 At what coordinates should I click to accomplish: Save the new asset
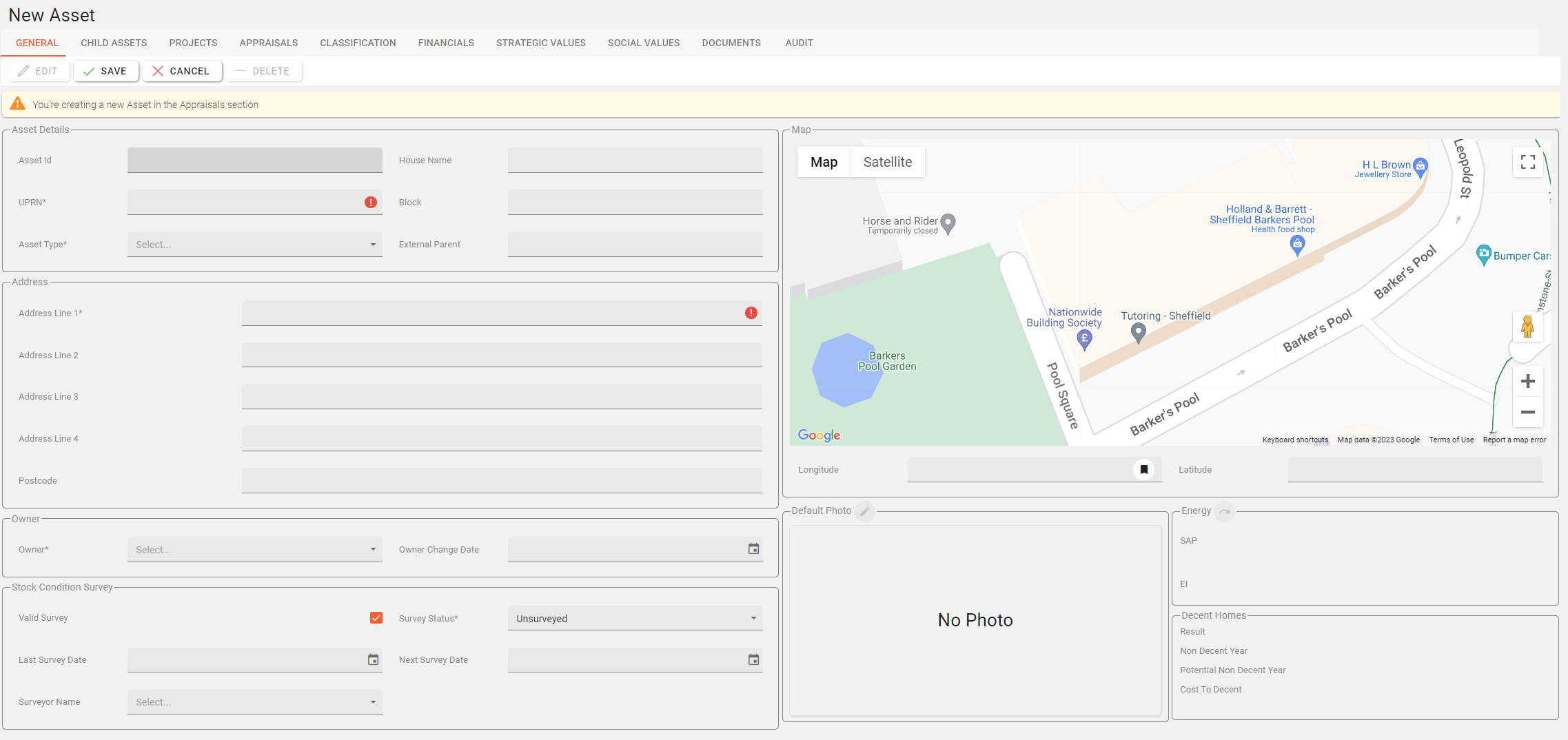point(105,71)
